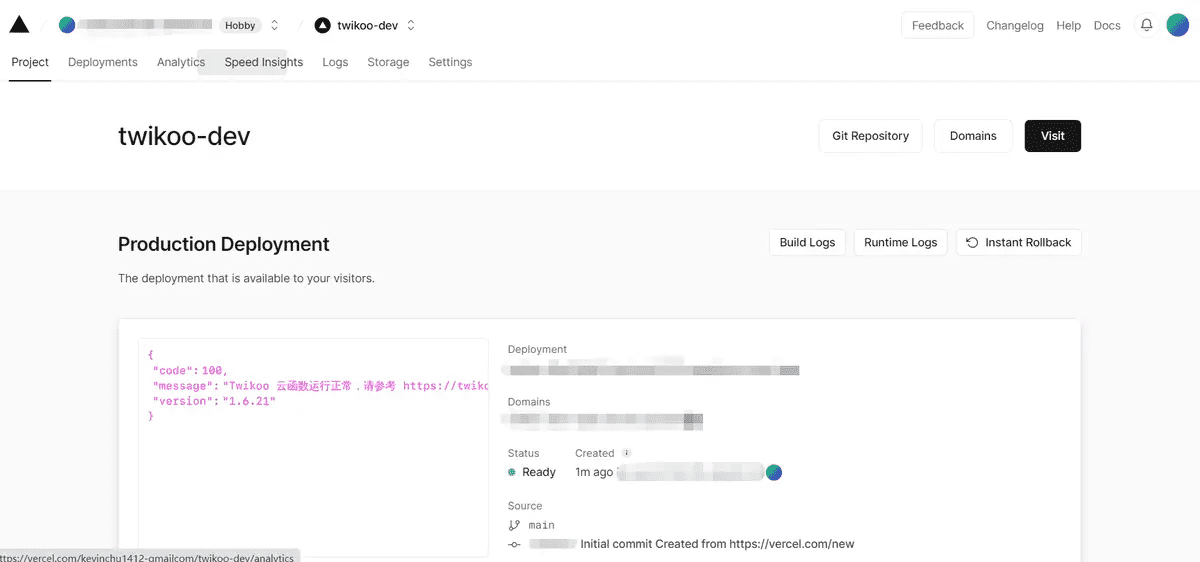Viewport: 1200px width, 562px height.
Task: Open Build Logs
Action: (807, 242)
